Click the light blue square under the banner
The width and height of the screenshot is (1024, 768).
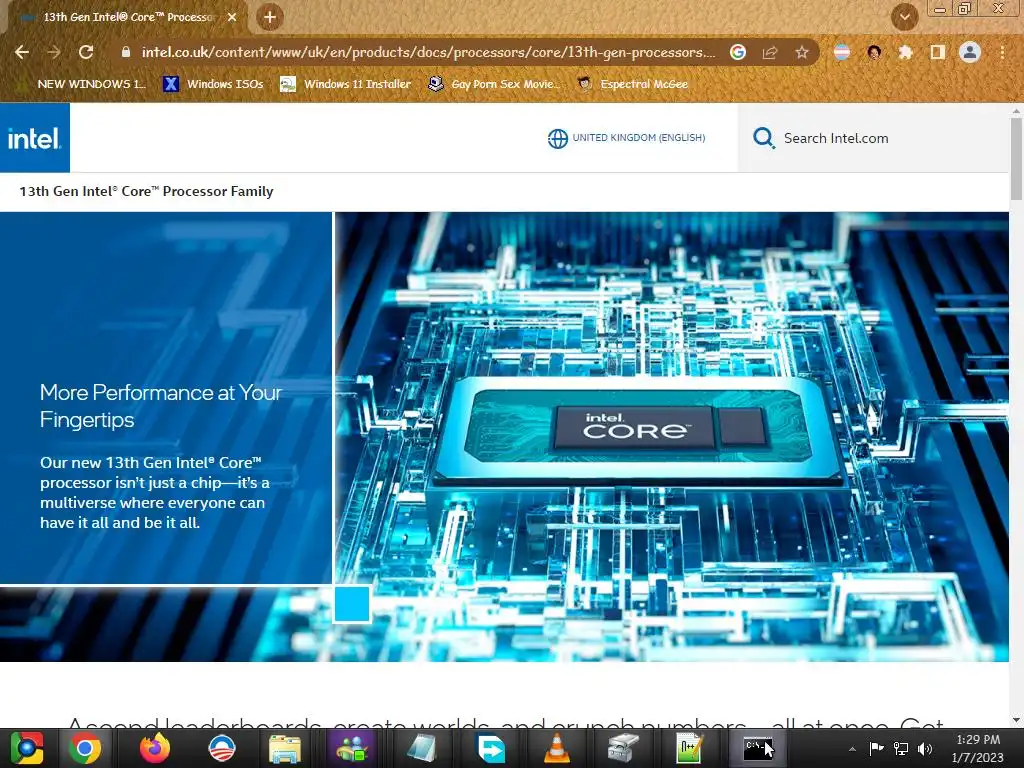pyautogui.click(x=352, y=604)
